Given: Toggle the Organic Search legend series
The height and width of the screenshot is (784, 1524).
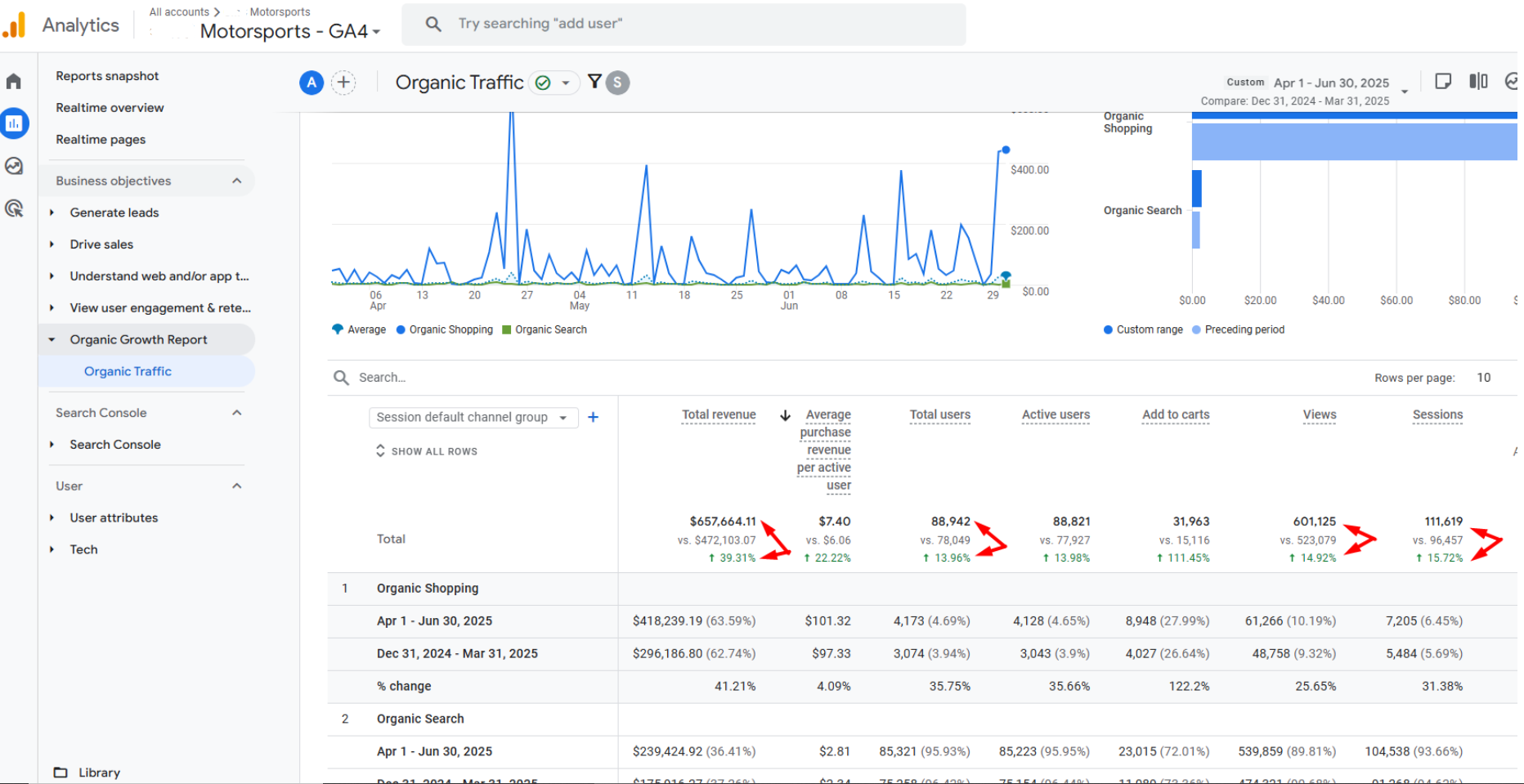Looking at the screenshot, I should [544, 329].
